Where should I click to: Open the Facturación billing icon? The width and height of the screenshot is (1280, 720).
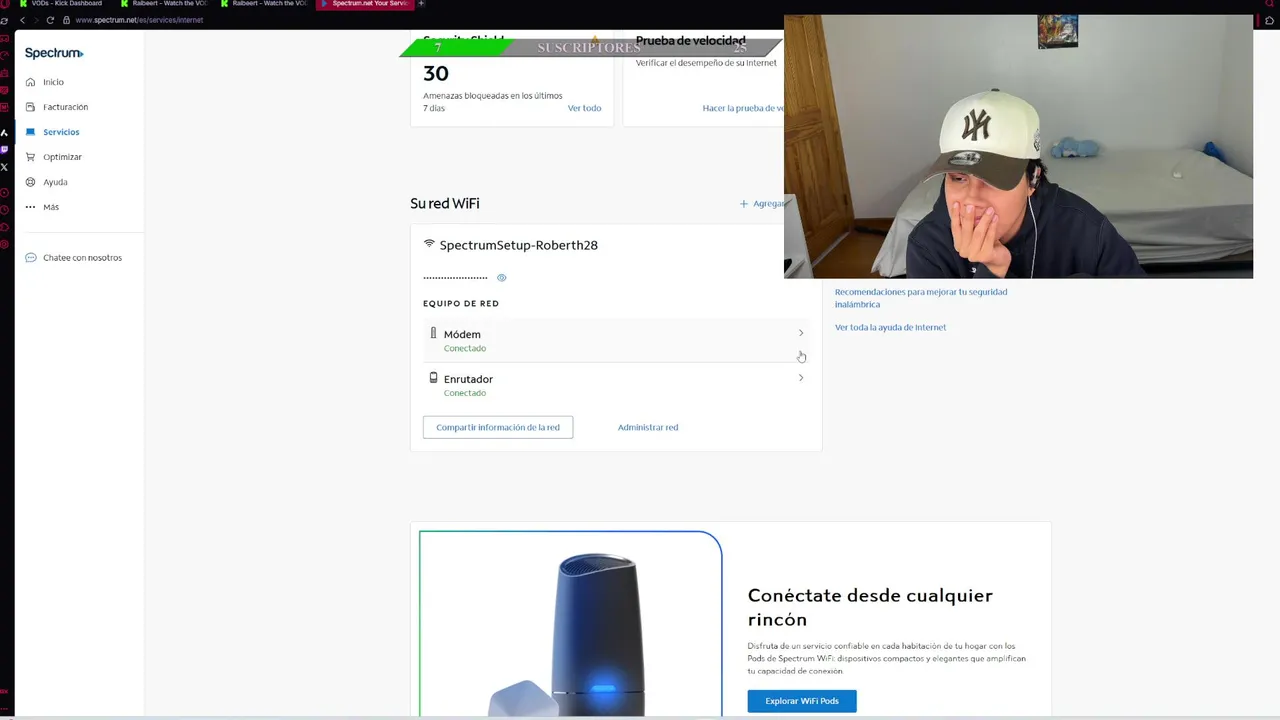30,107
